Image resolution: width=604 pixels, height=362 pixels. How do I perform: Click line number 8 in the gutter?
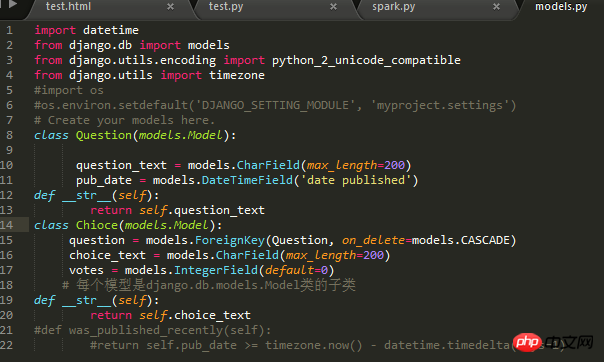pyautogui.click(x=9, y=135)
